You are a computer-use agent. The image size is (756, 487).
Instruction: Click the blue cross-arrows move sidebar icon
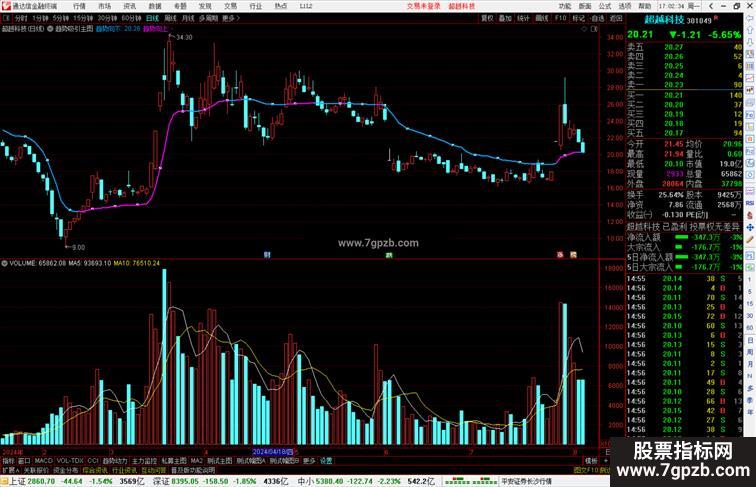click(x=750, y=227)
